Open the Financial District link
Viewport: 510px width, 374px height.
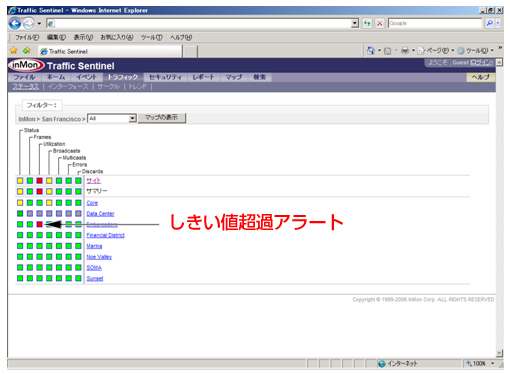(x=106, y=235)
